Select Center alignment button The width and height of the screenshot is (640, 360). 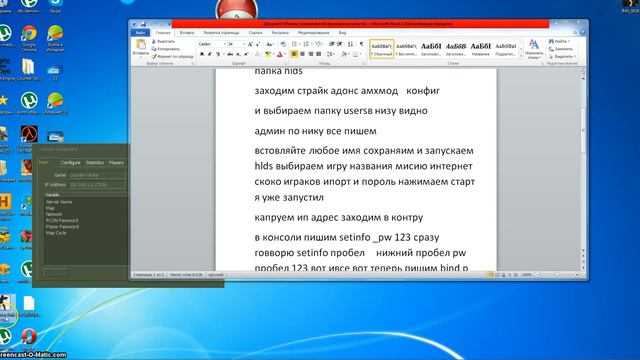pos(302,54)
